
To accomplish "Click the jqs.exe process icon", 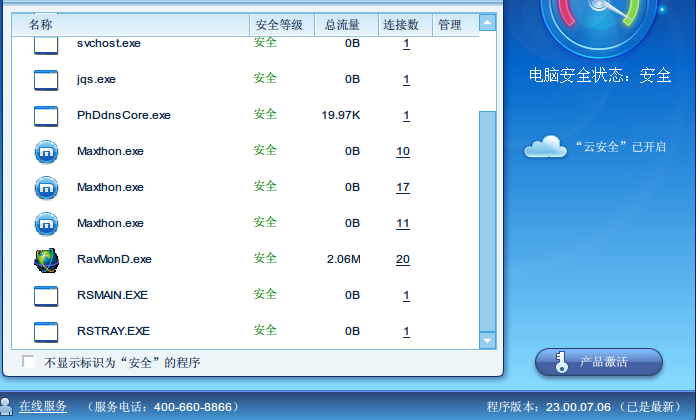I will point(46,80).
